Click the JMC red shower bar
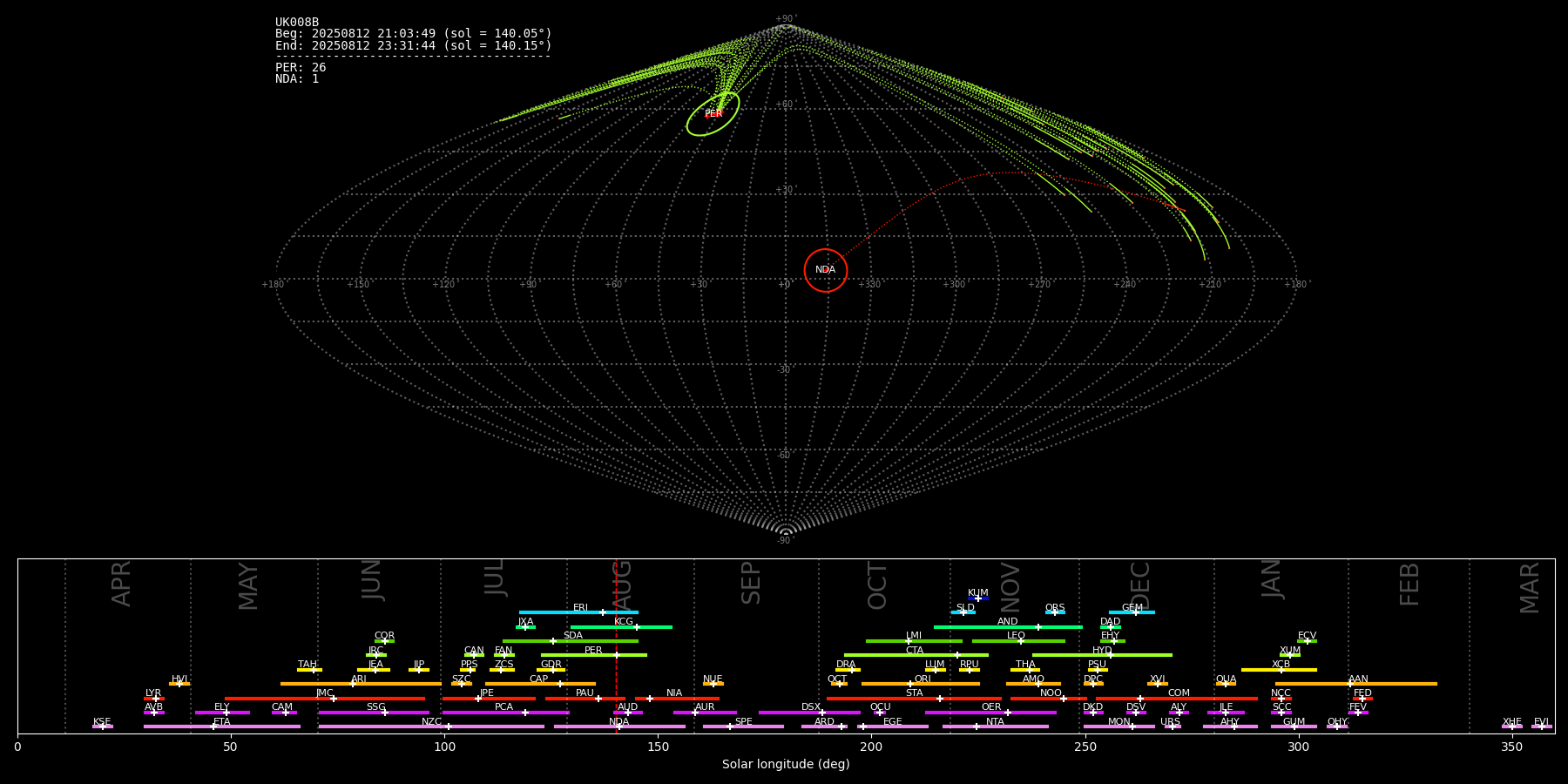1568x784 pixels. click(x=325, y=698)
